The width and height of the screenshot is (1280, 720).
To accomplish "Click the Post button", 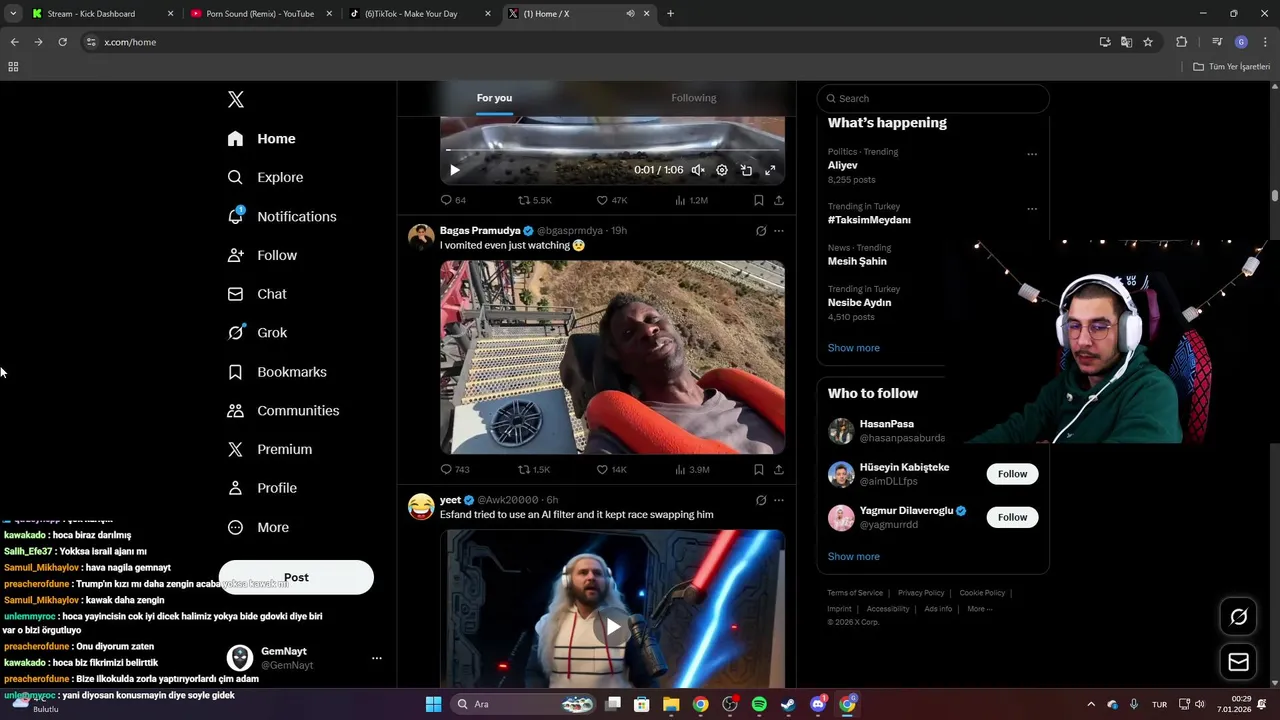I will [x=296, y=577].
